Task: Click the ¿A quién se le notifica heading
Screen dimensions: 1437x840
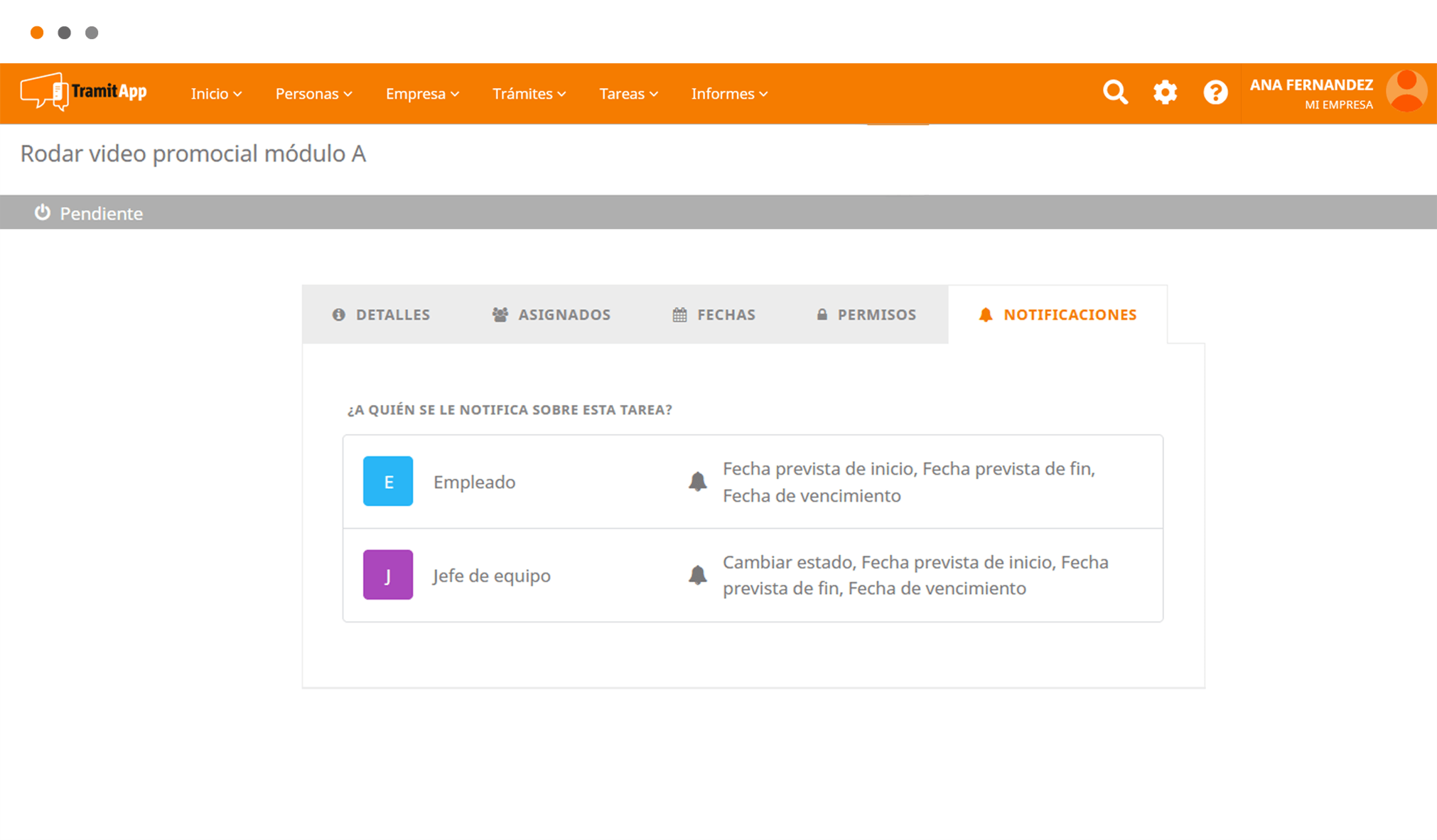Action: (510, 409)
